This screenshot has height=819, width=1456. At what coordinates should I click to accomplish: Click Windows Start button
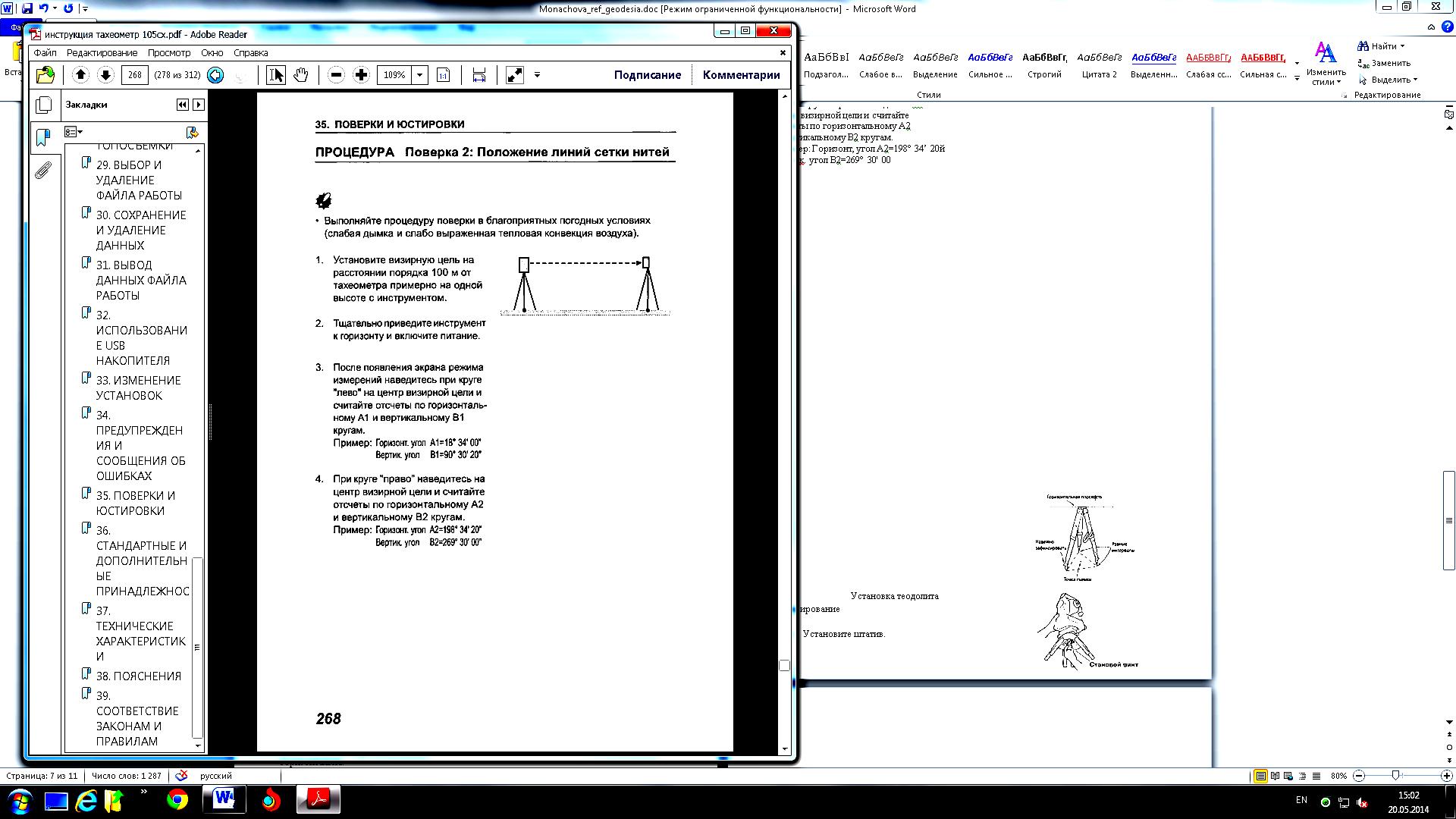tap(19, 801)
